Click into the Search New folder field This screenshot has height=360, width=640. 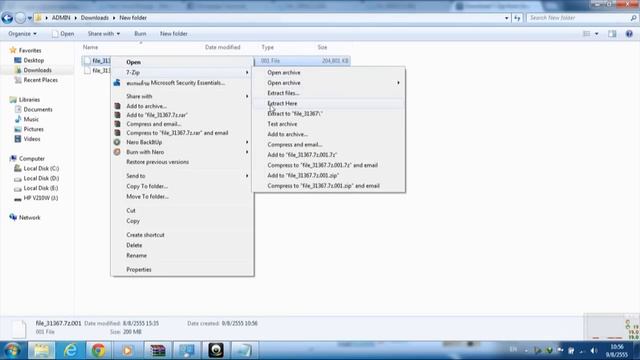pyautogui.click(x=578, y=18)
